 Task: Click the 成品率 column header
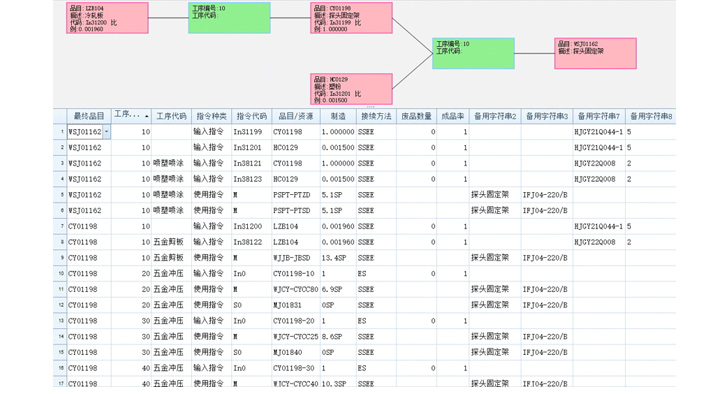[x=452, y=116]
